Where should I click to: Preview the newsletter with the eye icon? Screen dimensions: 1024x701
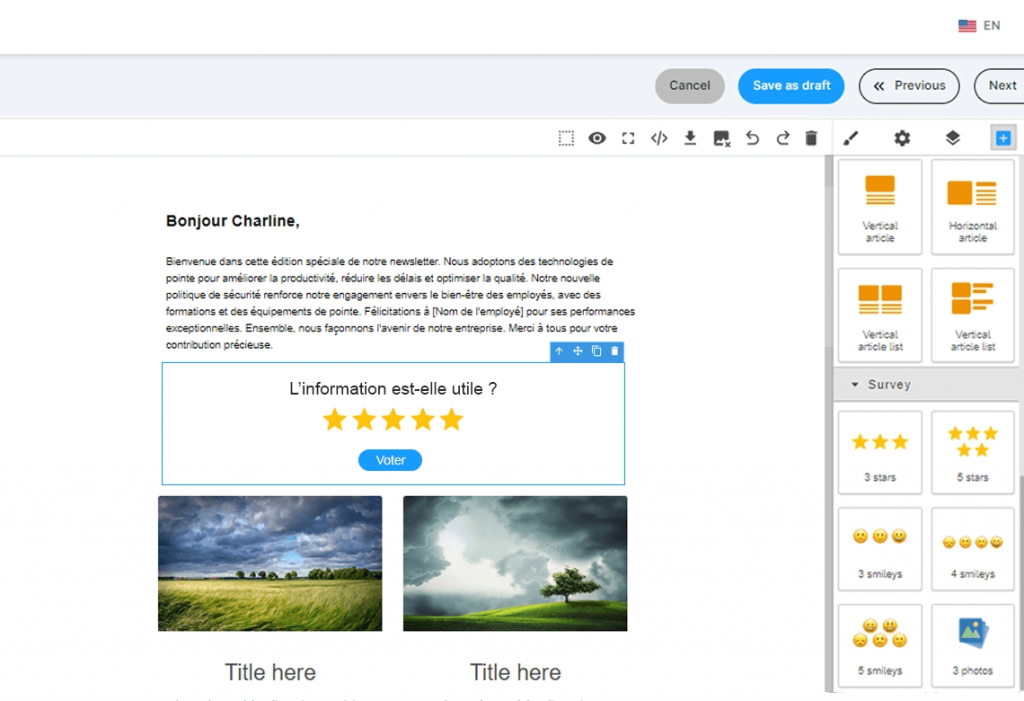click(x=597, y=138)
